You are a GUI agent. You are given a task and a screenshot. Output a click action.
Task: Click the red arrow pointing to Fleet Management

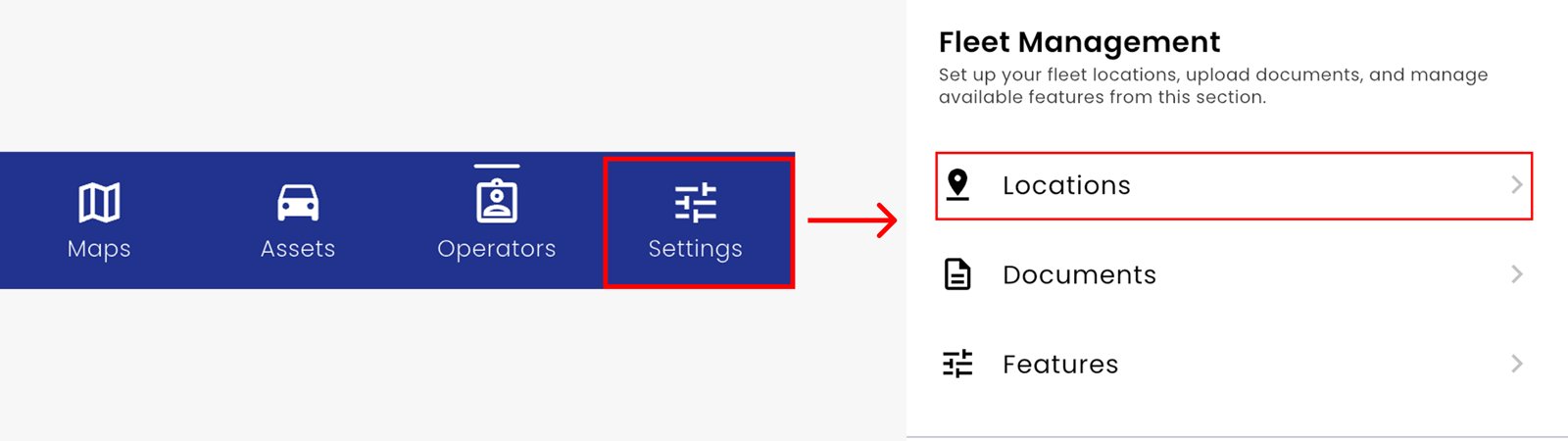click(852, 220)
